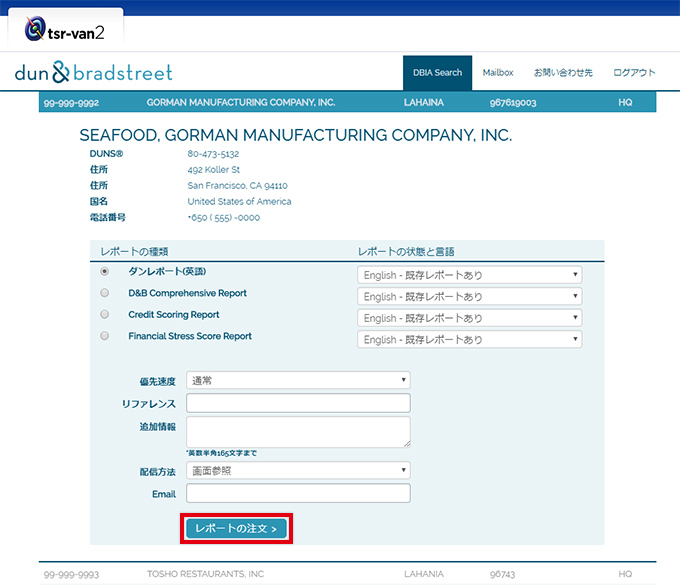This screenshot has height=586, width=680.
Task: Click DUNS number 99-999-9992
Action: tap(72, 103)
